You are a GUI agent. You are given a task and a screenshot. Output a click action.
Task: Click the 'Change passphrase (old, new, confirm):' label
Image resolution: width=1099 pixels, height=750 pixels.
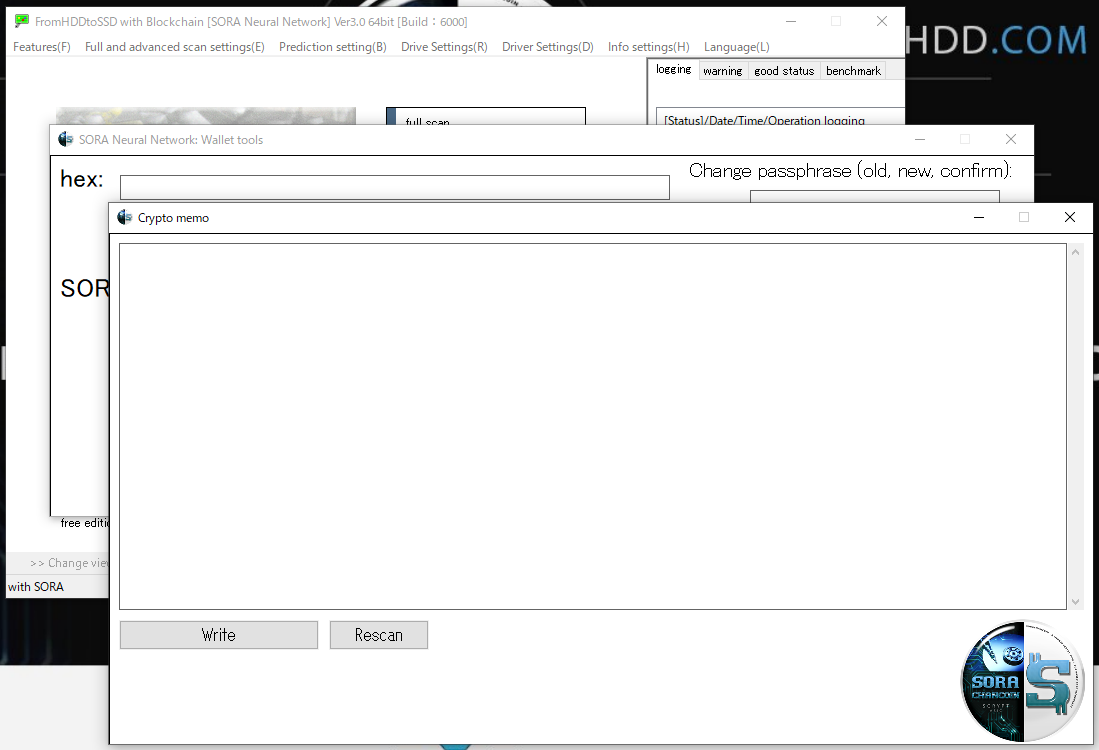click(x=850, y=171)
